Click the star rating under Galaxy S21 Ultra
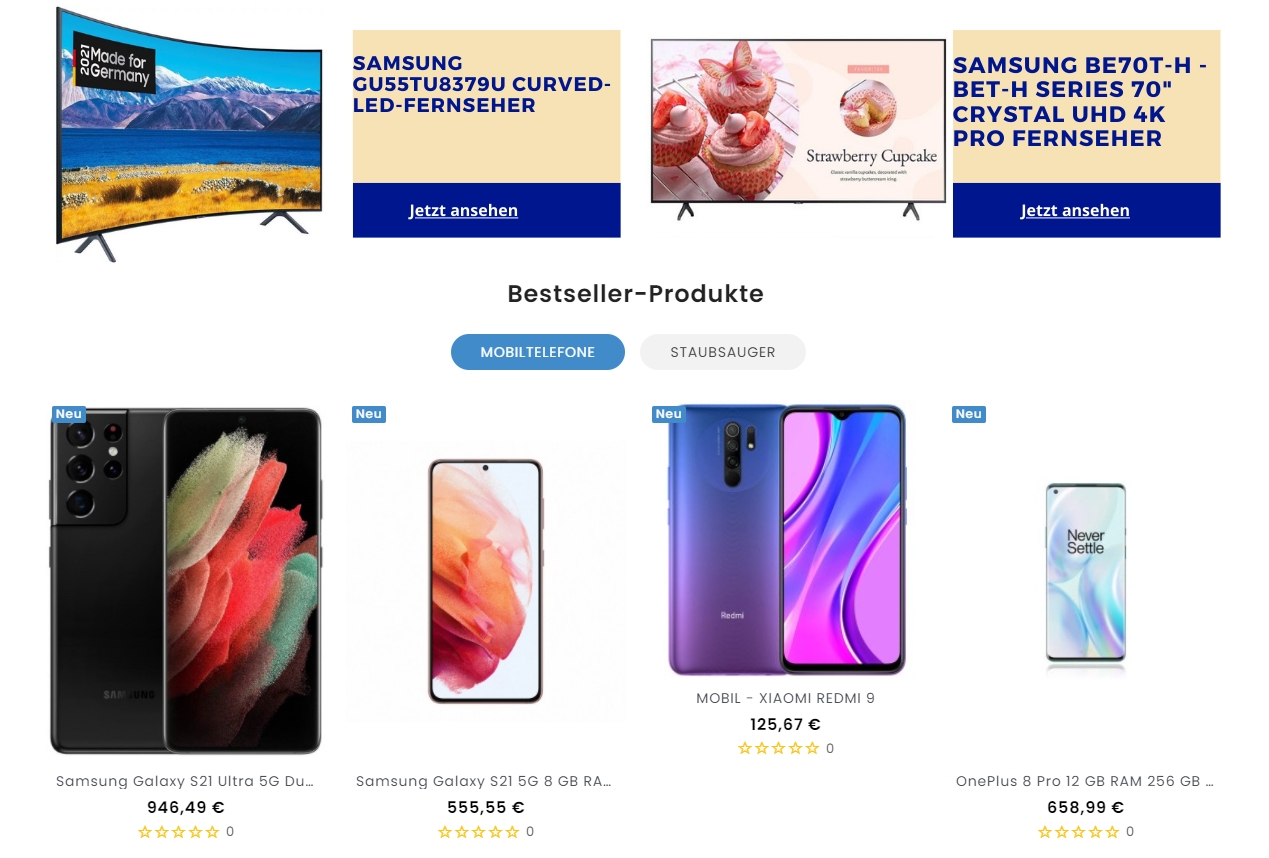This screenshot has width=1269, height=858. [179, 831]
